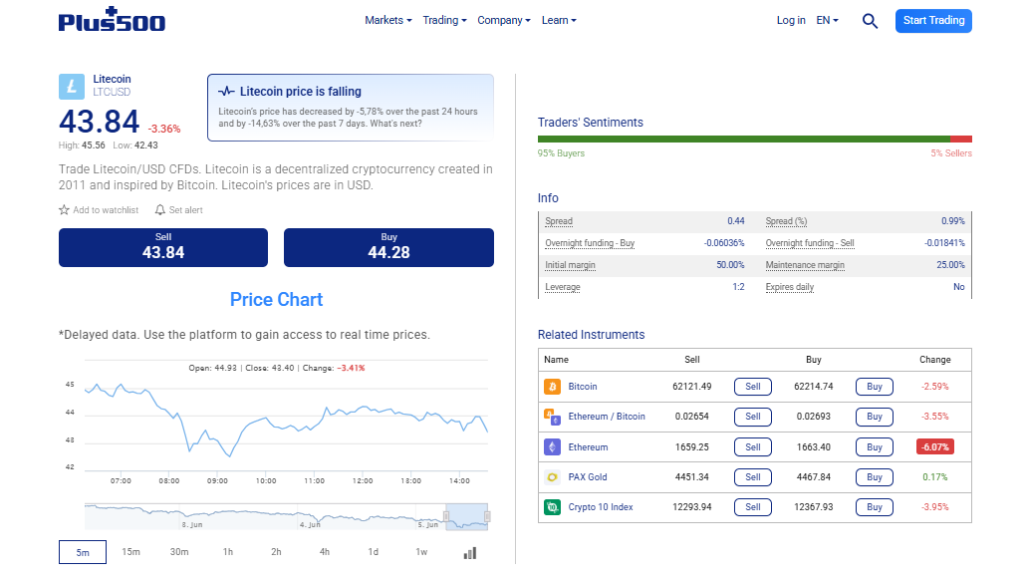
Task: Open the search magnifier icon
Action: point(869,21)
